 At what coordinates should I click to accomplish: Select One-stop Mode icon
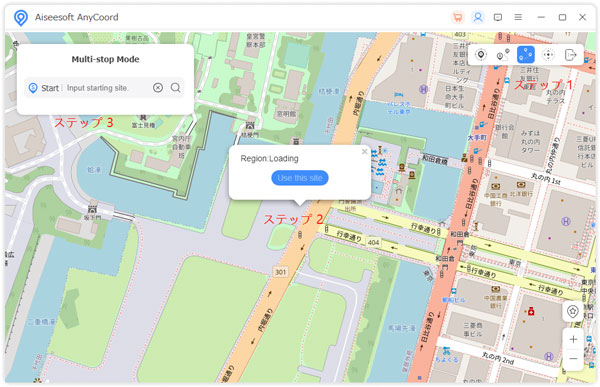tap(503, 55)
